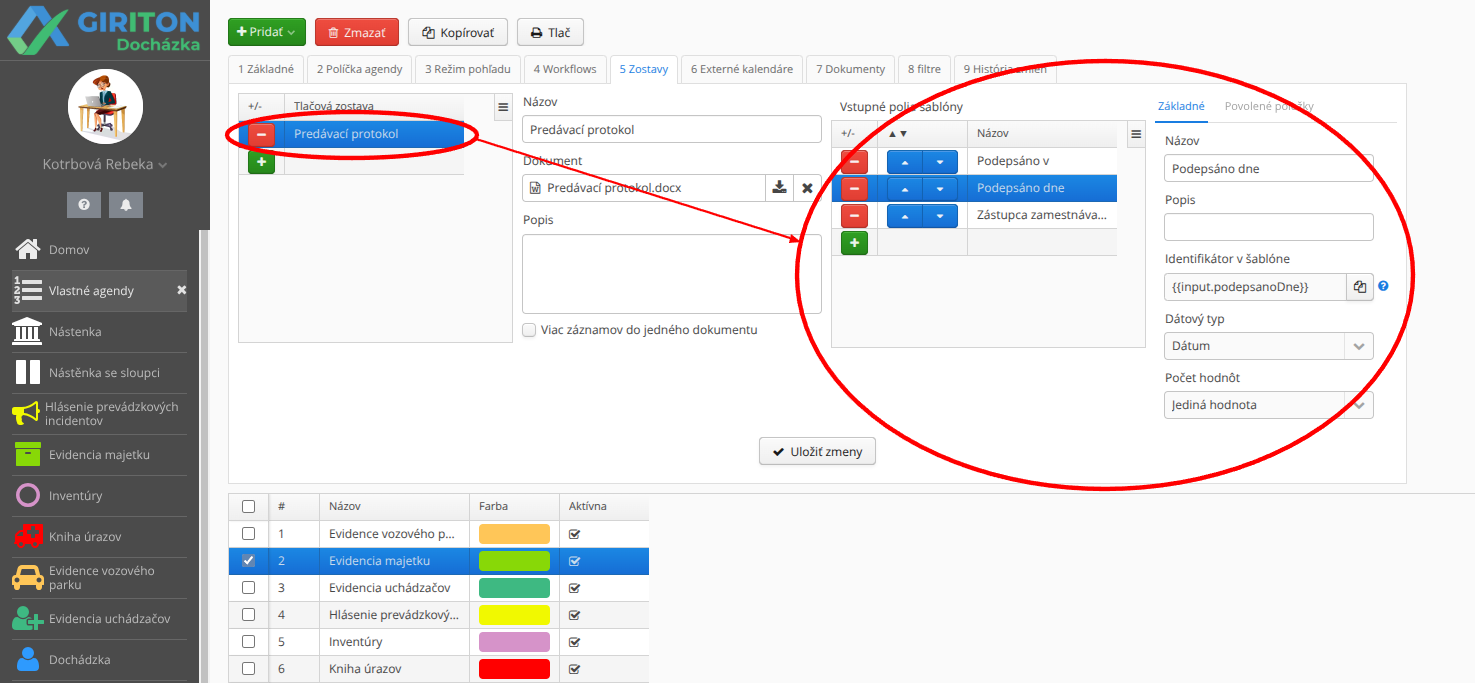1475x683 pixels.
Task: Open the Domov house icon
Action: [x=27, y=249]
